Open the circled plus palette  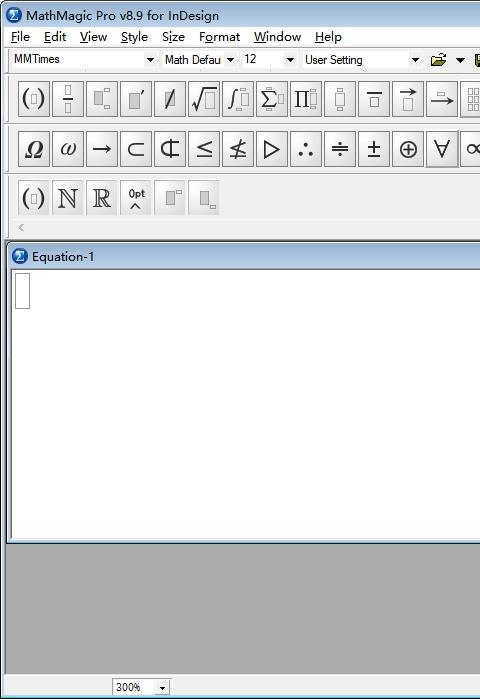point(408,149)
